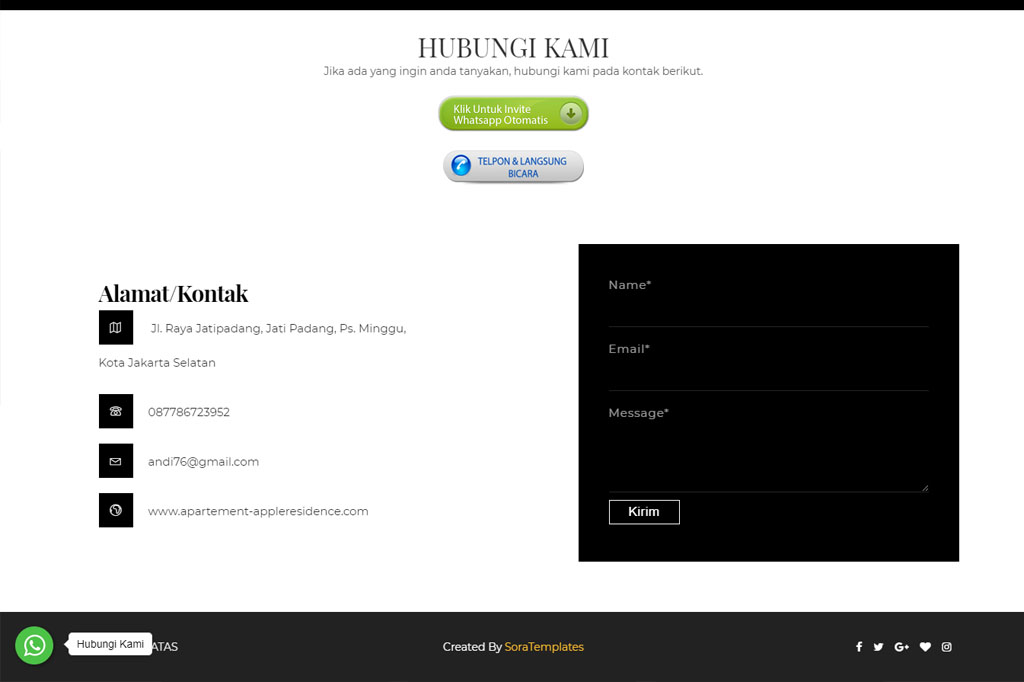This screenshot has height=682, width=1024.
Task: Click the heart icon in footer
Action: (x=925, y=647)
